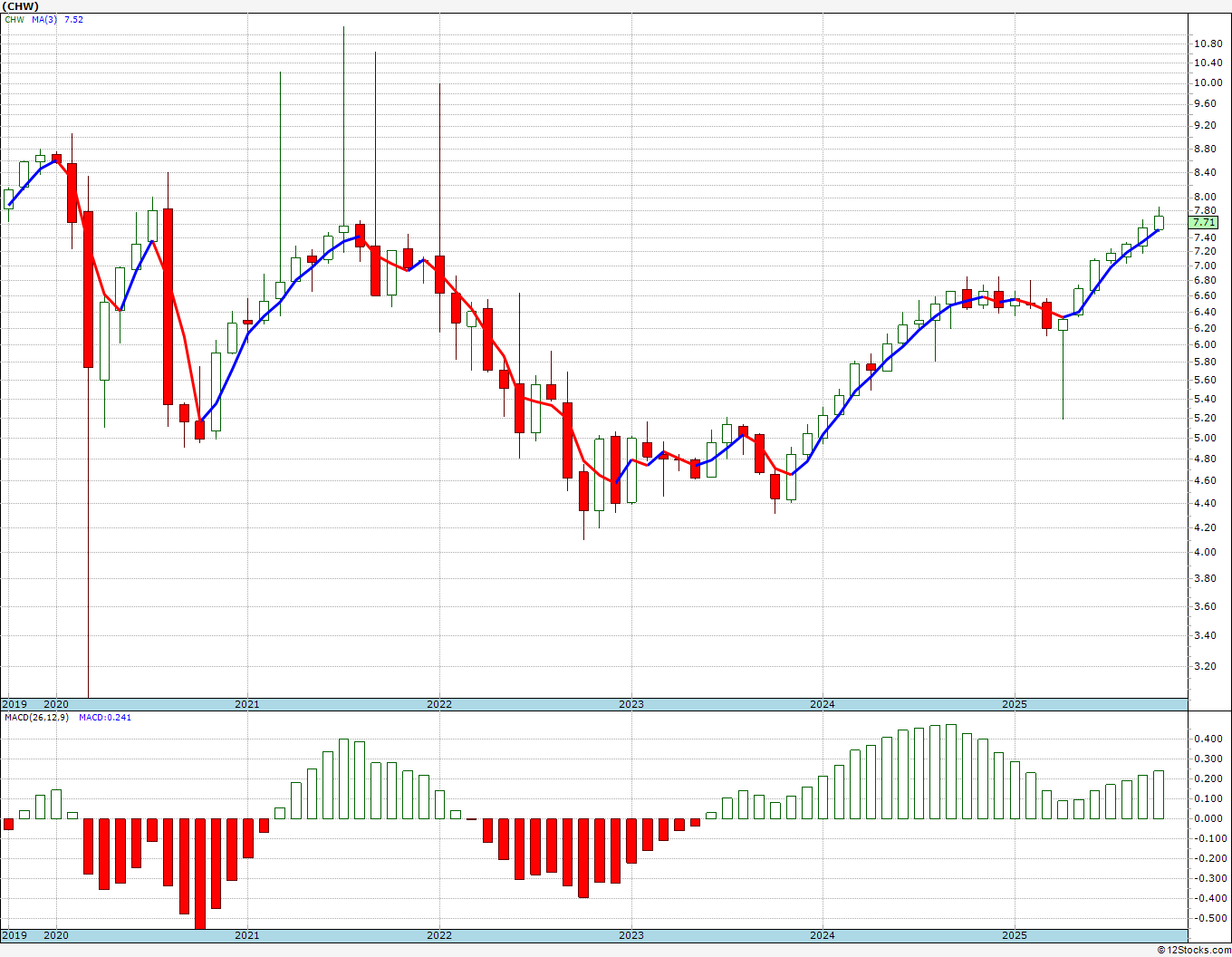This screenshot has width=1232, height=957.
Task: Click the 3.80 price axis label
Action: (1205, 578)
